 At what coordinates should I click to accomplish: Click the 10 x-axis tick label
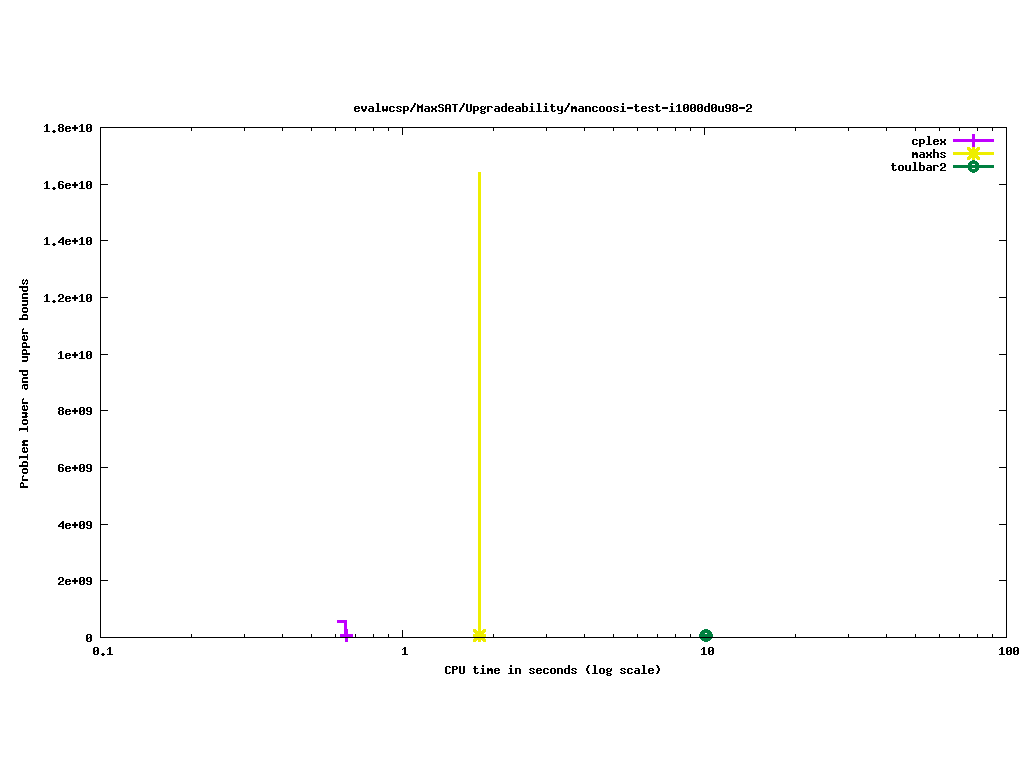click(x=705, y=651)
